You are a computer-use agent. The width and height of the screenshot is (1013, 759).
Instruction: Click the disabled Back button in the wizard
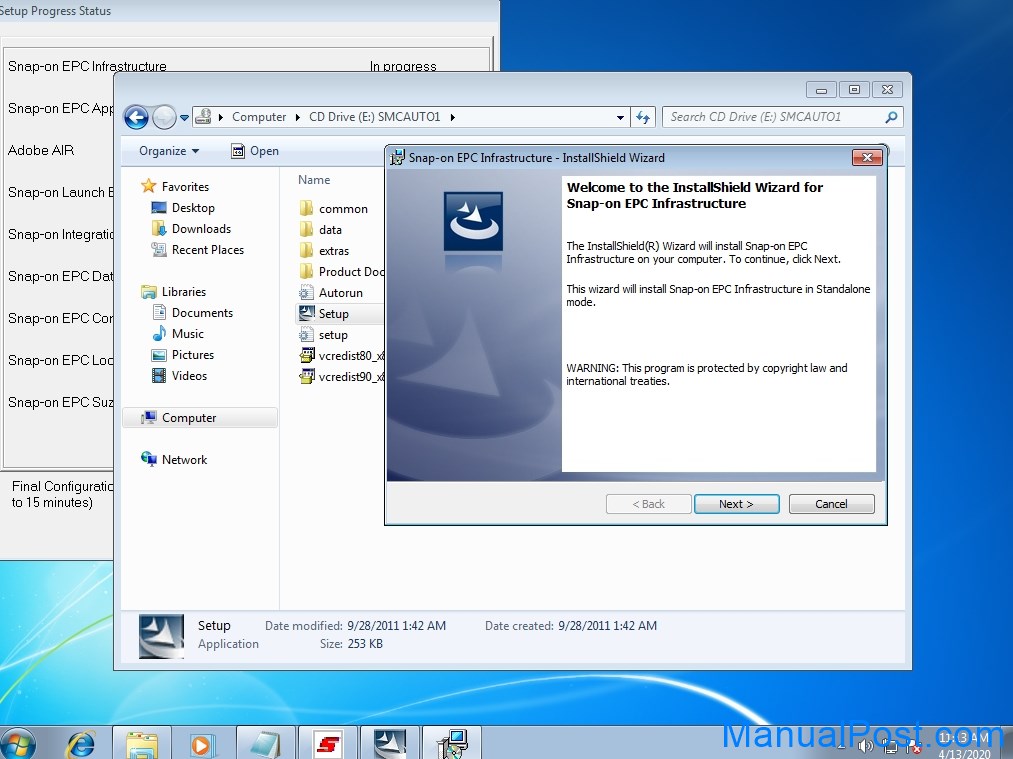tap(649, 504)
